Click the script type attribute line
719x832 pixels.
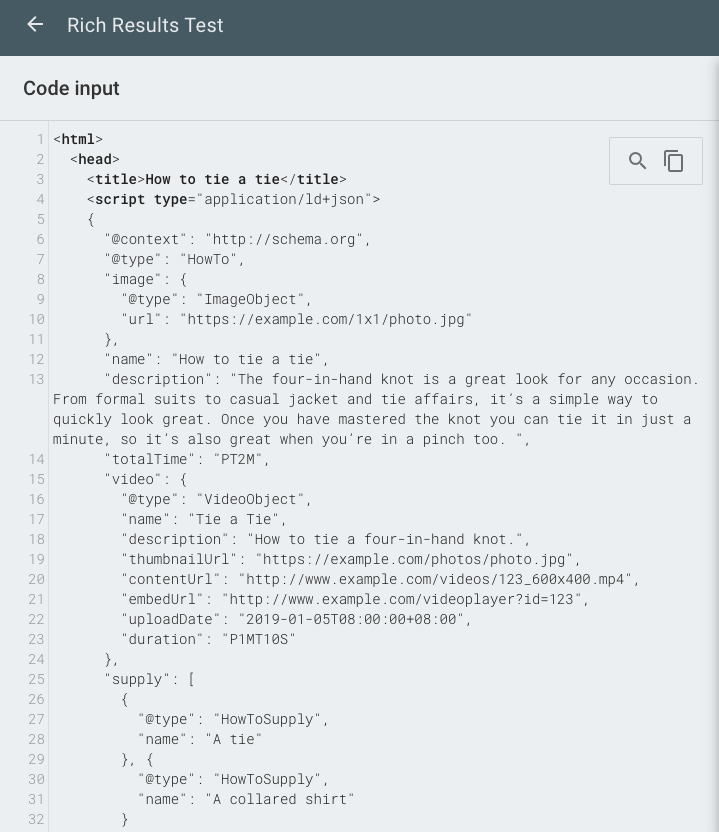pyautogui.click(x=233, y=200)
